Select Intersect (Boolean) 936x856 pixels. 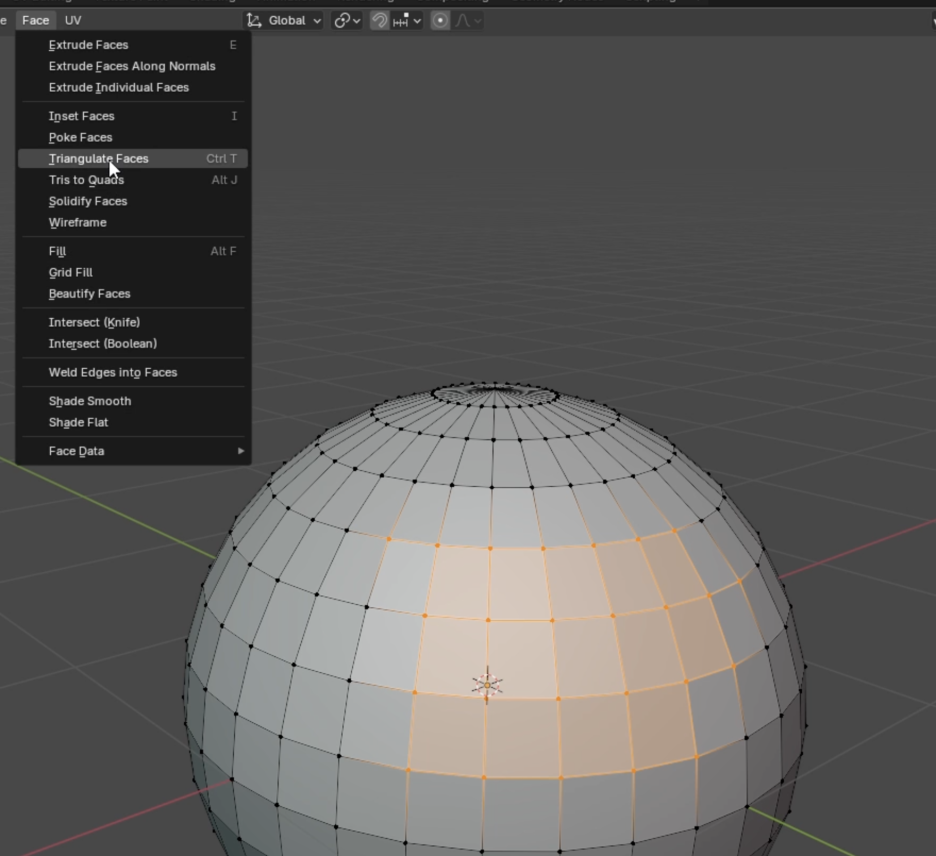pyautogui.click(x=133, y=344)
